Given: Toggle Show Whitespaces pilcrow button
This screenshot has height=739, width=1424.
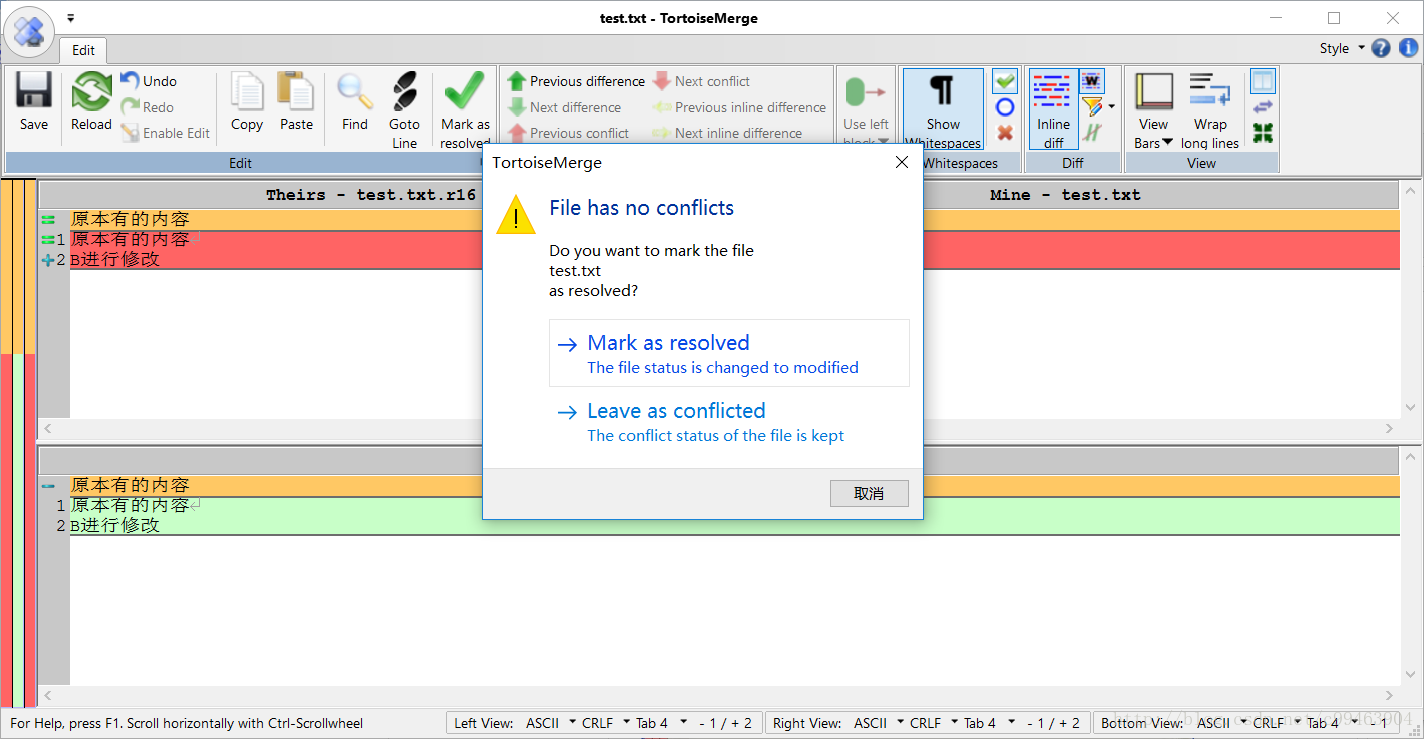Looking at the screenshot, I should pos(943,108).
